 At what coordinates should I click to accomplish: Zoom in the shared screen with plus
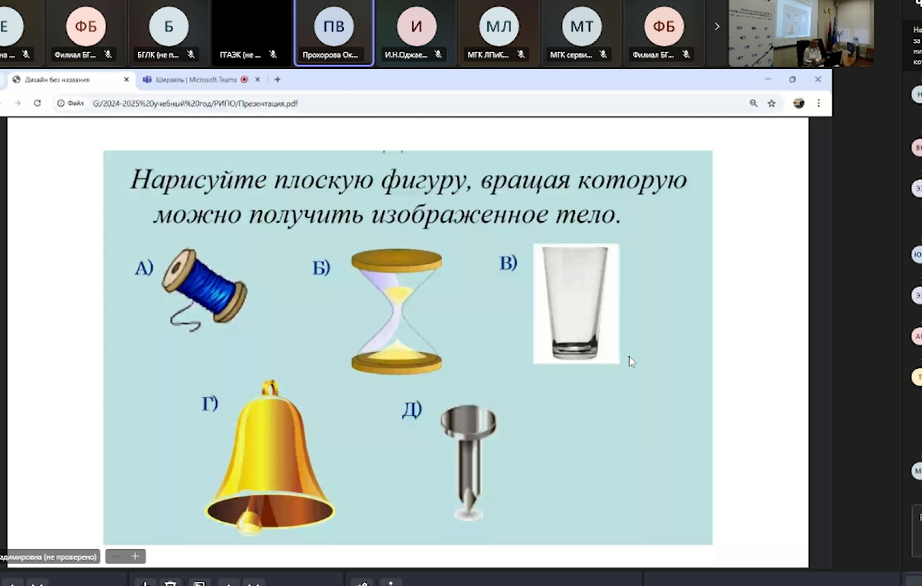135,556
